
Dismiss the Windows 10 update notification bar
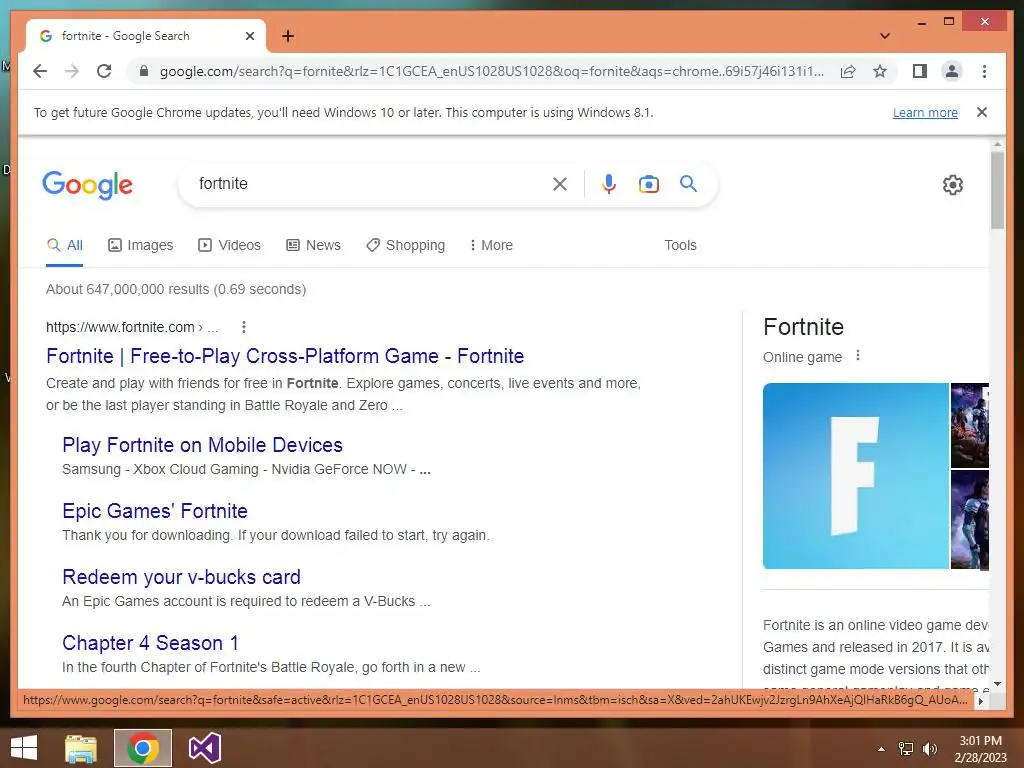[982, 112]
